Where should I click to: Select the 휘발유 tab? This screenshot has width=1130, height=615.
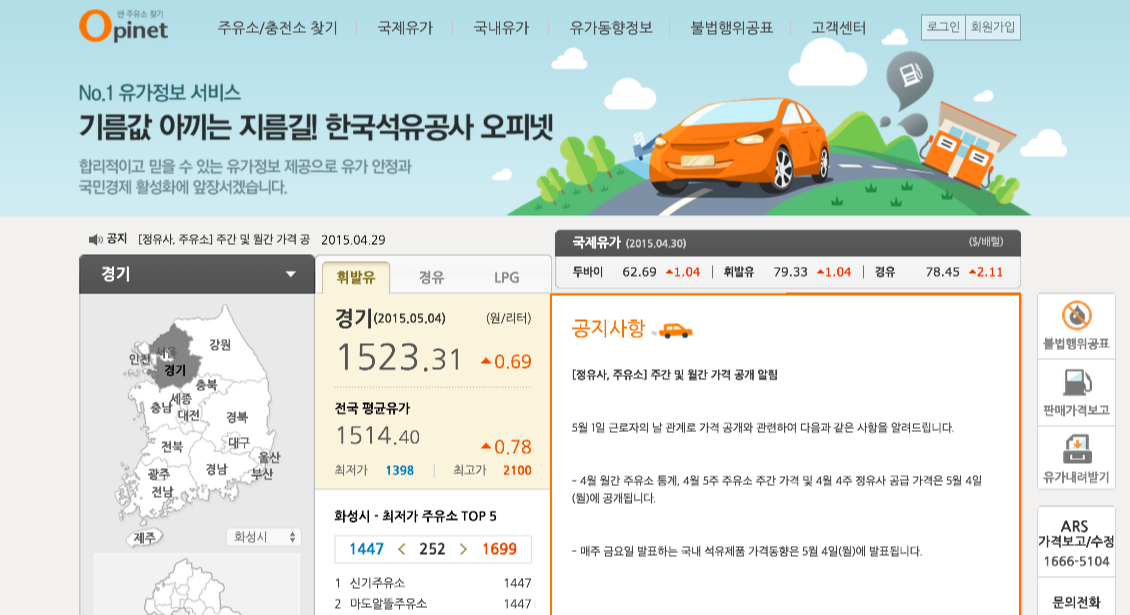355,278
